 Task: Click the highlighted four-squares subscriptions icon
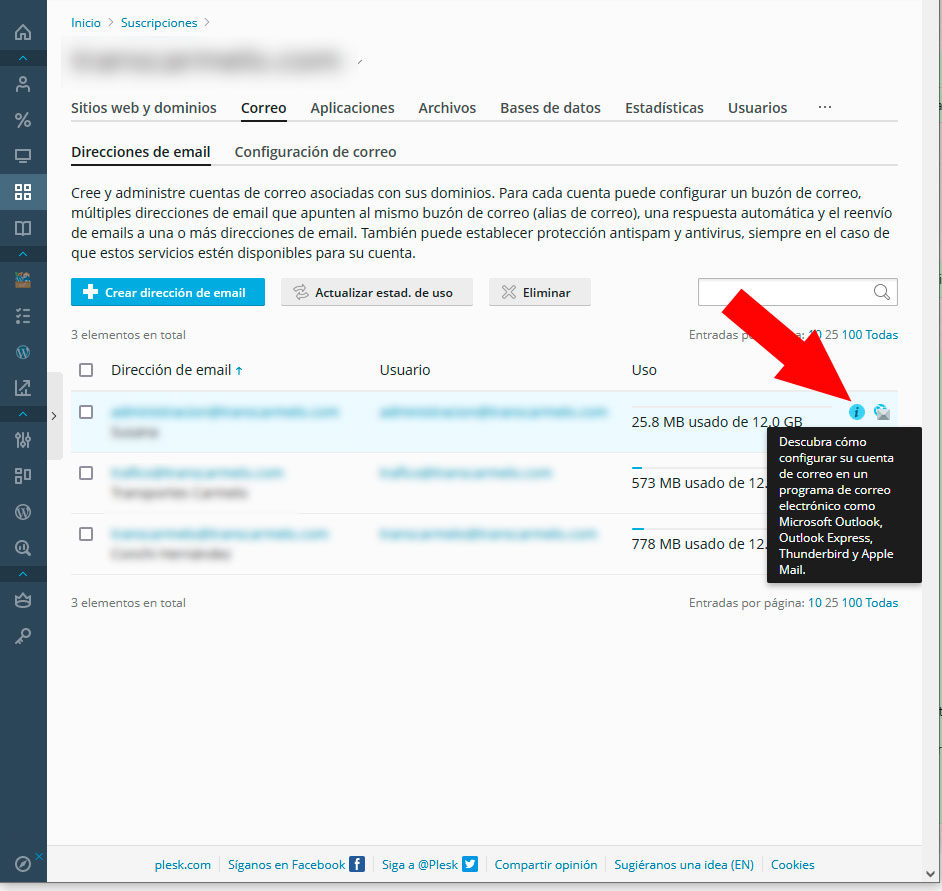(23, 192)
